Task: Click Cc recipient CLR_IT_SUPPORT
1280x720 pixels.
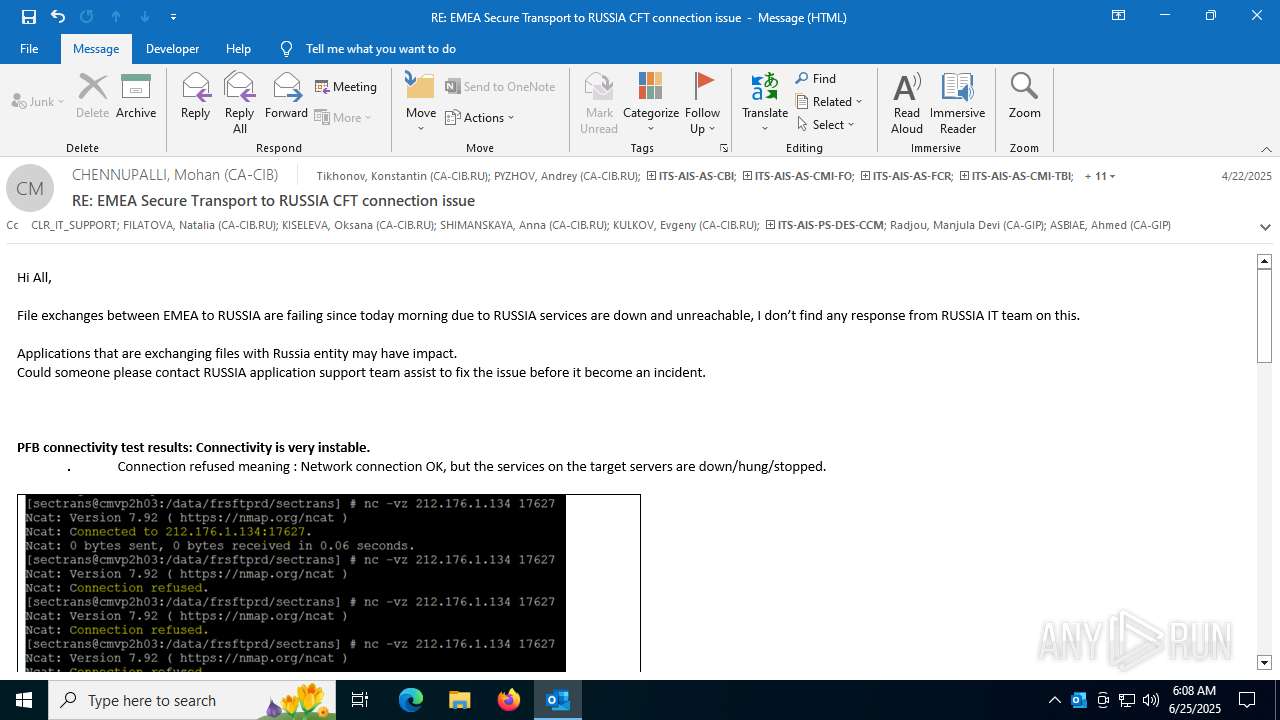Action: point(74,225)
